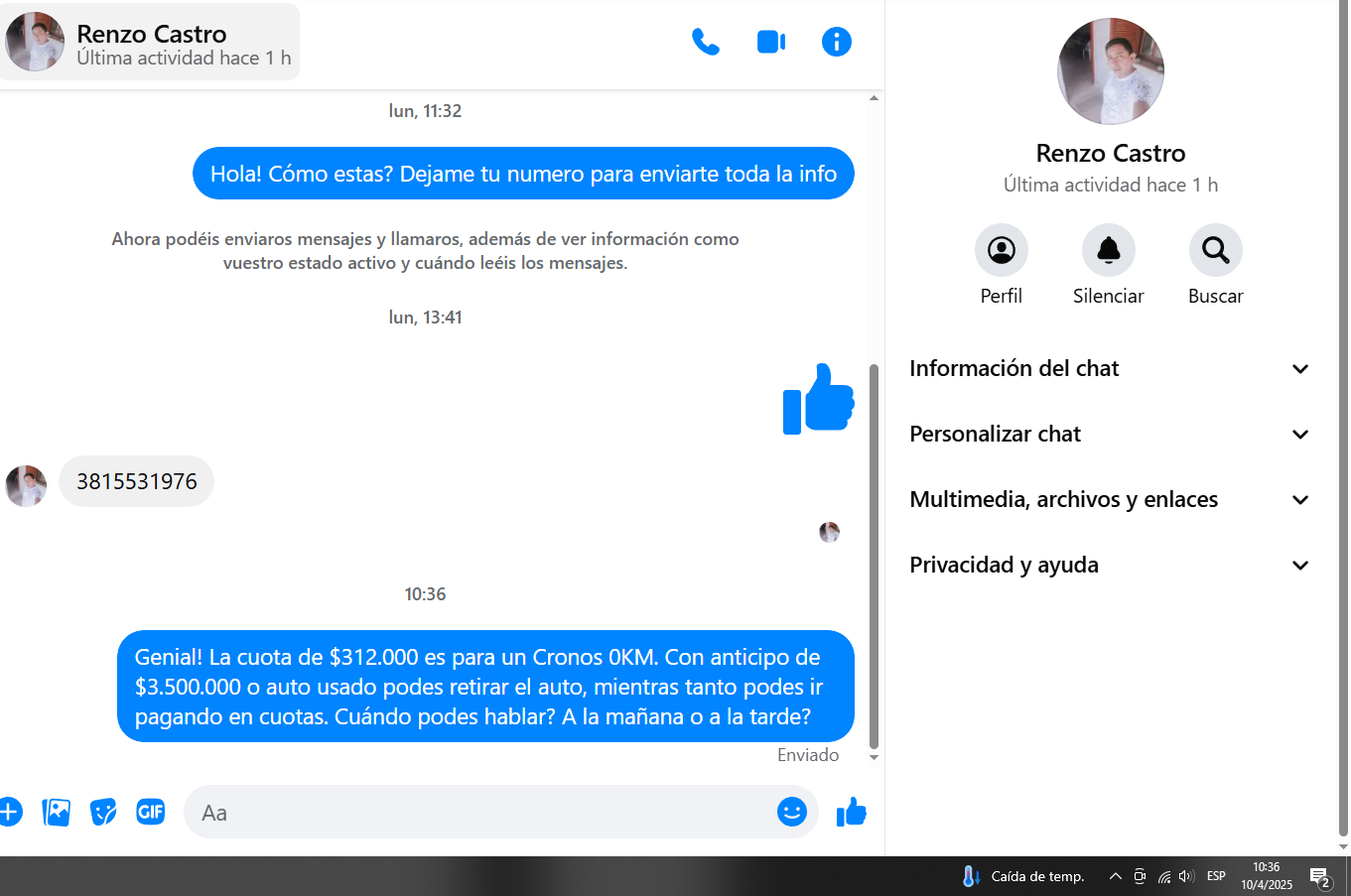Open the sticker picker
Screen dimensions: 1351x896
tap(103, 812)
